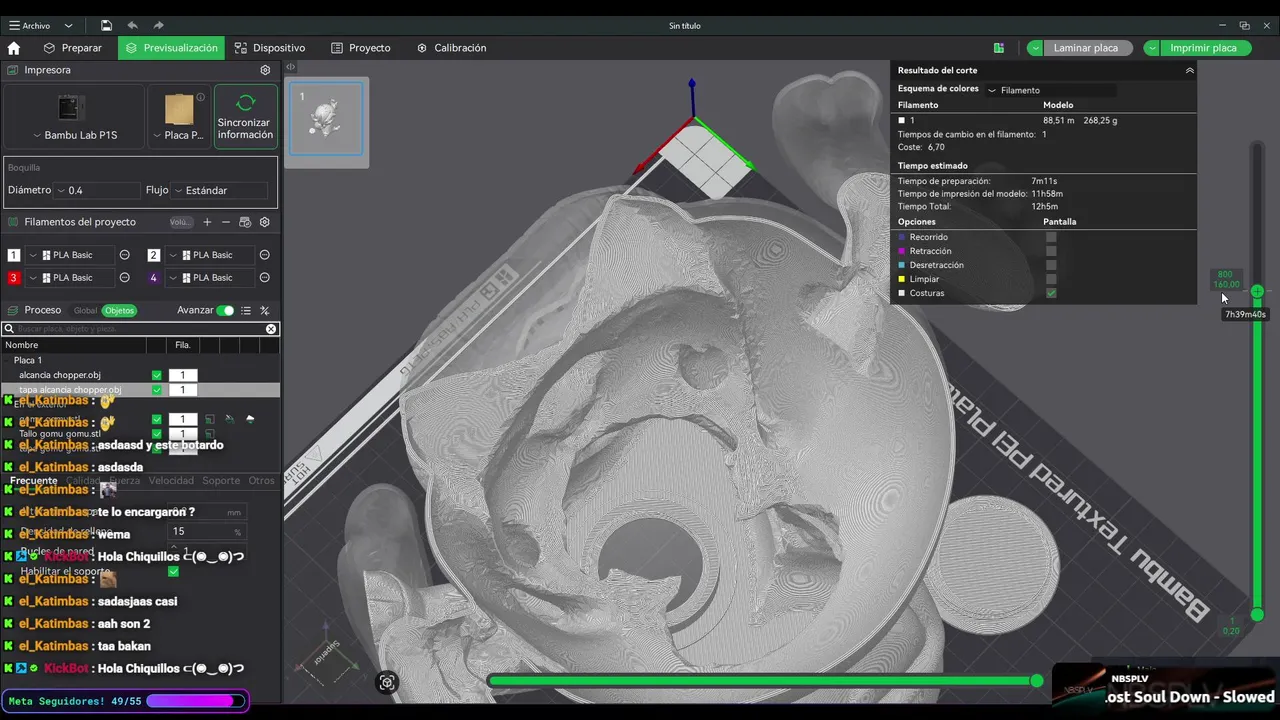
Task: Open the Placa plate type dropdown
Action: 177,135
